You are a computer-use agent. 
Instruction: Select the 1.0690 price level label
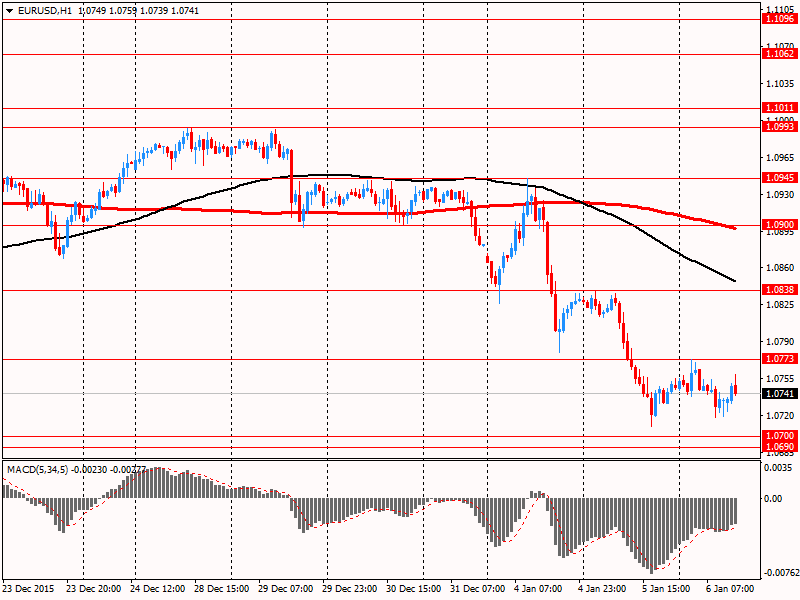[779, 447]
